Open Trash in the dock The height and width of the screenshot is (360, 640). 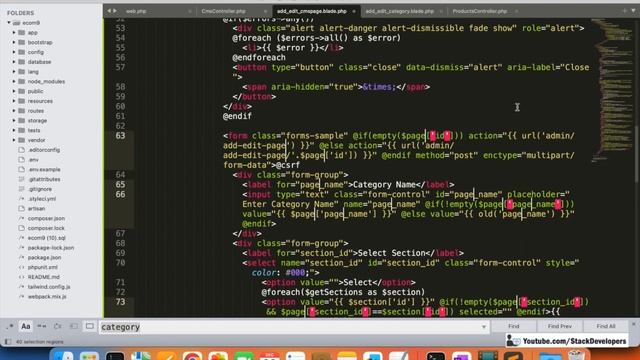click(576, 355)
